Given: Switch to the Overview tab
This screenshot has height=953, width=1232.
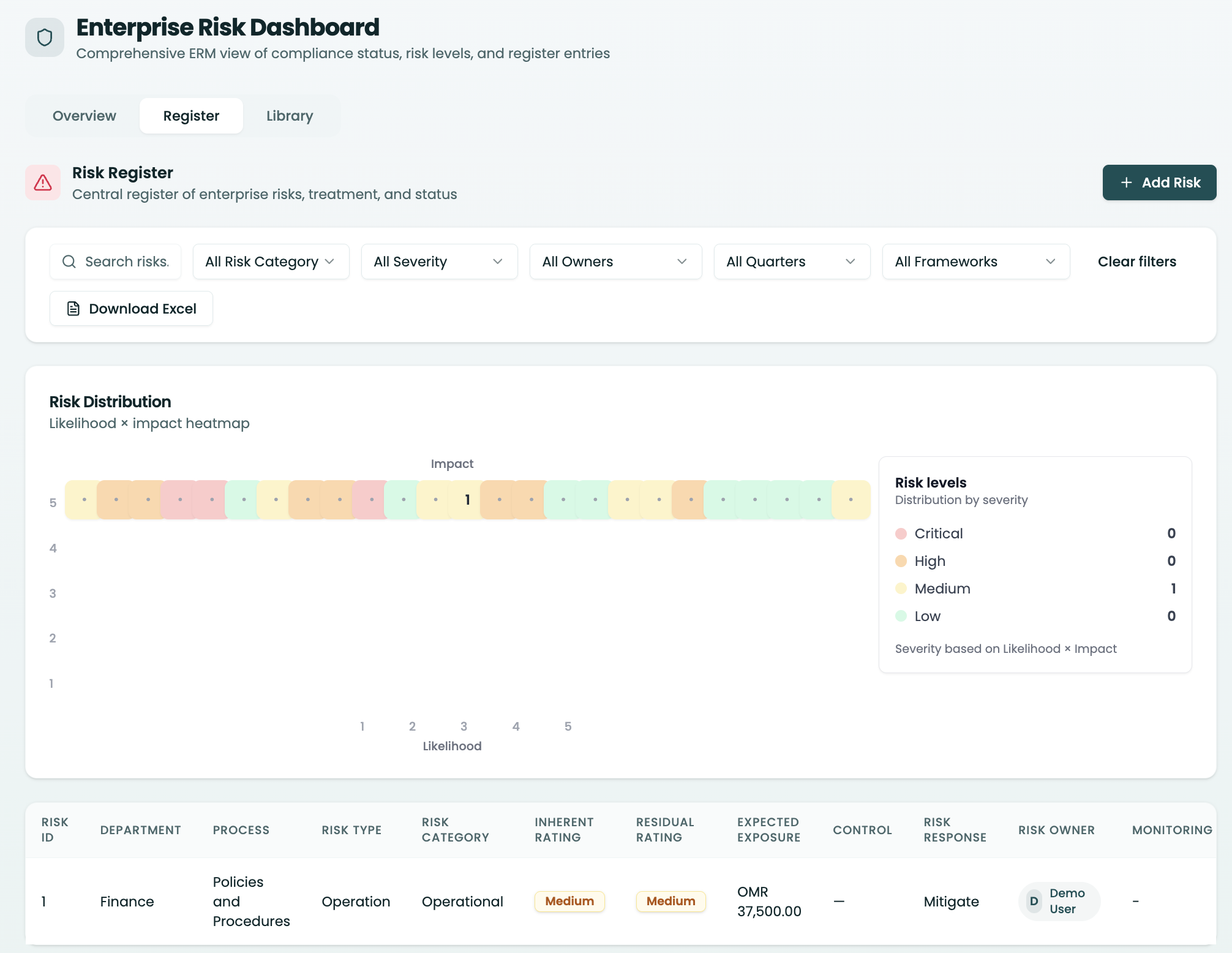Looking at the screenshot, I should 85,116.
